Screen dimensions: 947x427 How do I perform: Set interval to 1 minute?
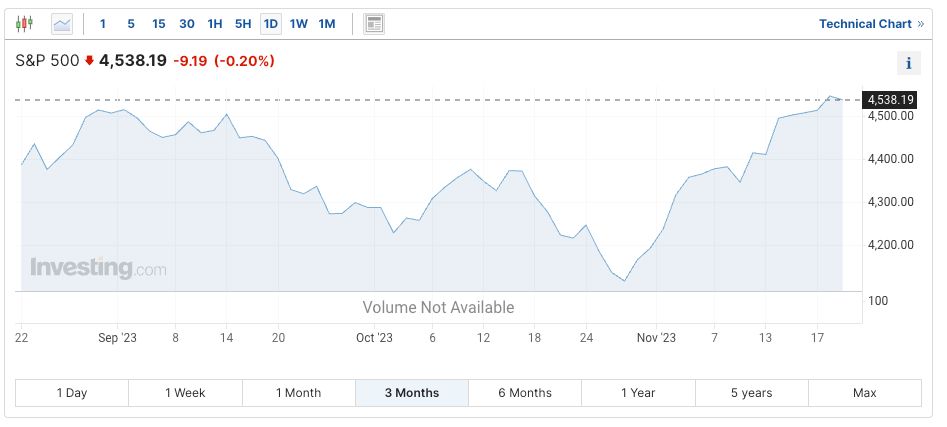[103, 23]
